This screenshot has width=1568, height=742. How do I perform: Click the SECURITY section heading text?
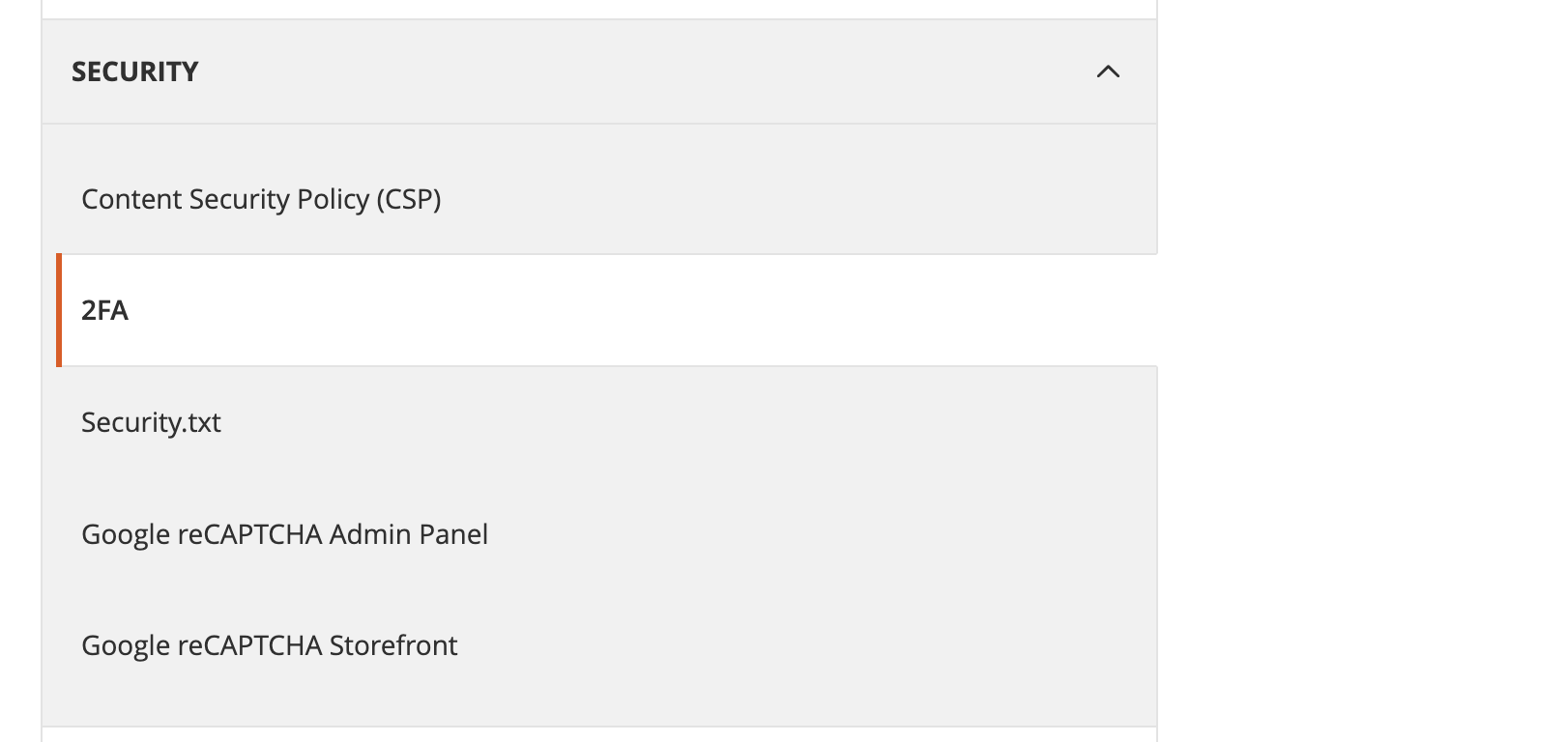134,71
